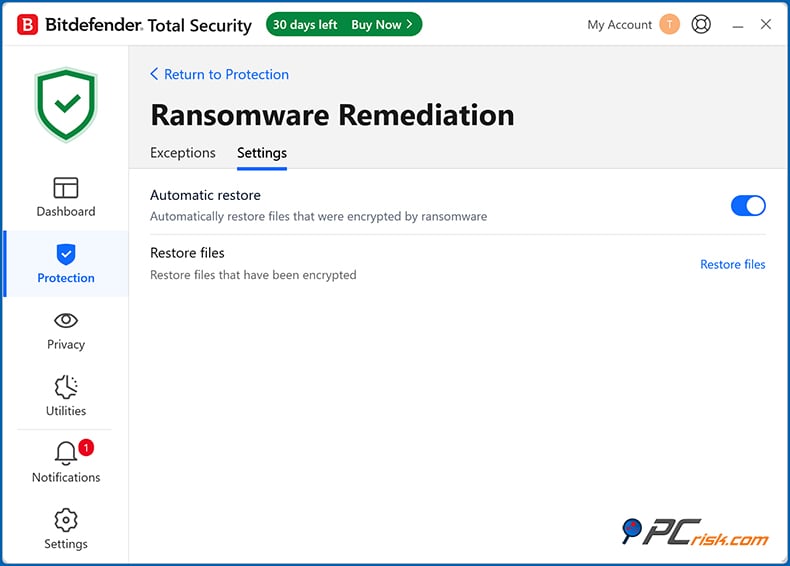790x566 pixels.
Task: Click the Return to Protection link
Action: tap(227, 75)
